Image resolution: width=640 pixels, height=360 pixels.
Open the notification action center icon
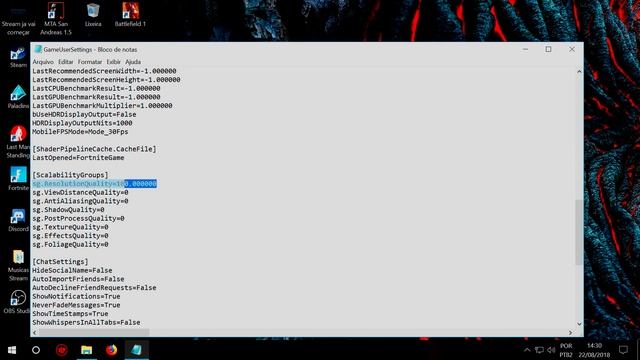coord(623,350)
